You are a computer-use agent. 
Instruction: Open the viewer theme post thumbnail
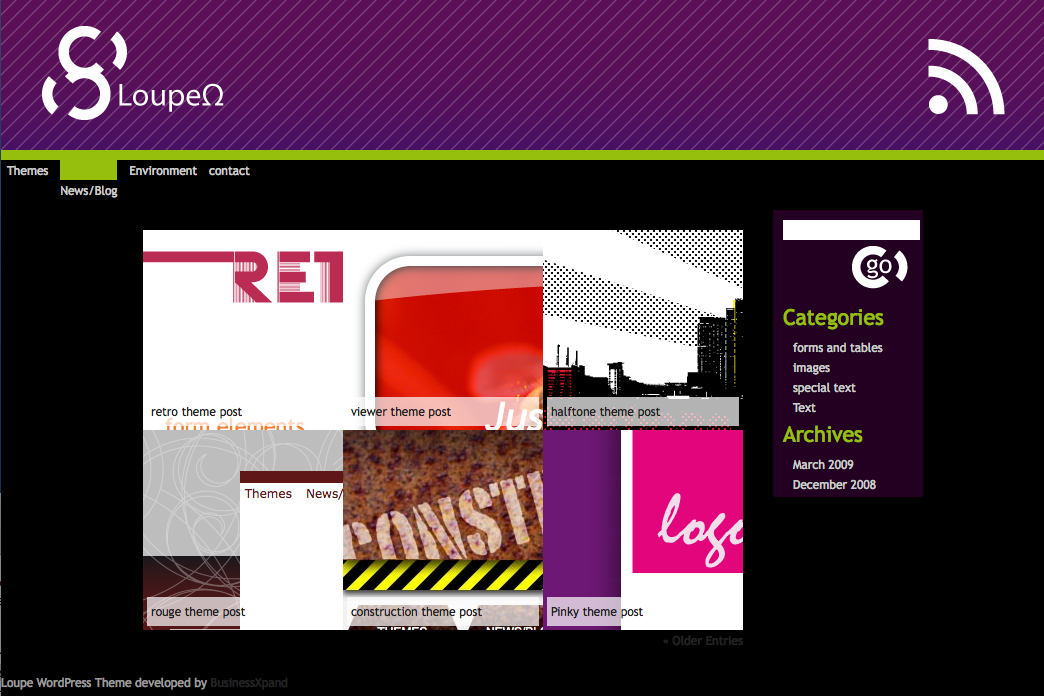(x=443, y=330)
